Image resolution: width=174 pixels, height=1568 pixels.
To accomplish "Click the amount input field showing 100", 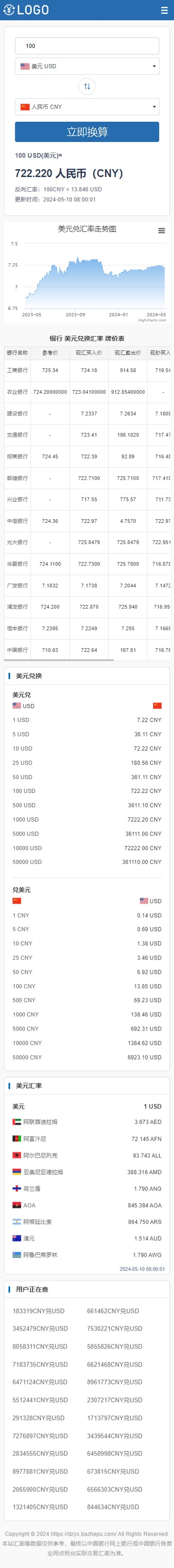I will click(x=87, y=46).
